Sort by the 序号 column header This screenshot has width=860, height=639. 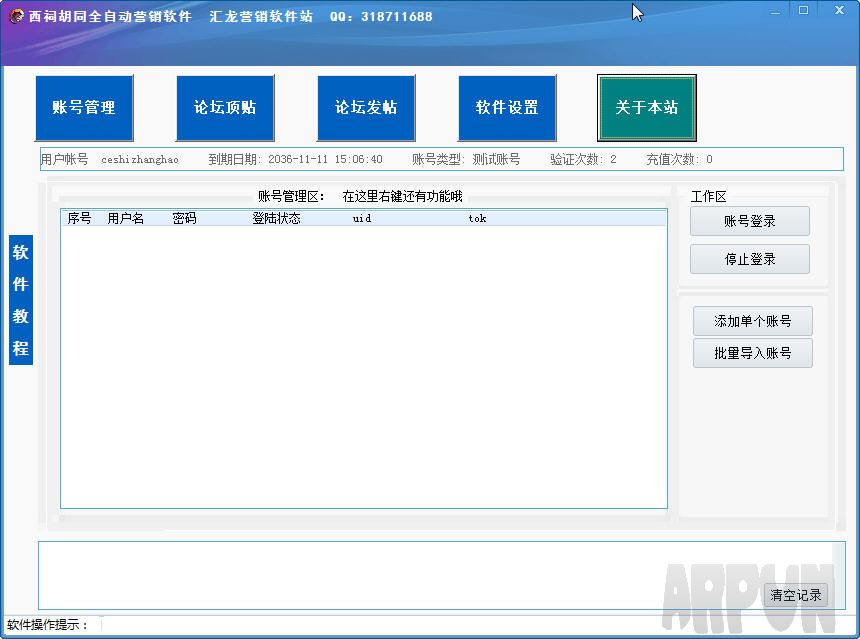(x=80, y=218)
